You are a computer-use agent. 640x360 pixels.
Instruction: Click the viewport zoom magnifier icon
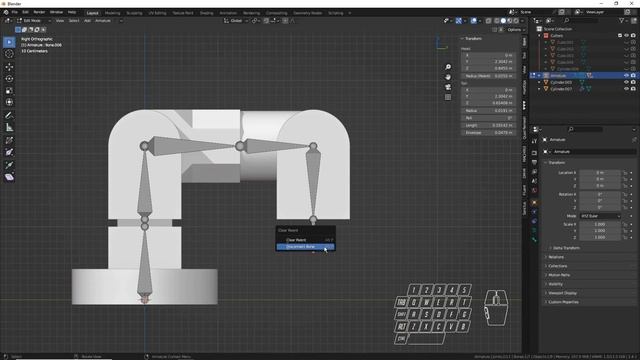pos(448,67)
